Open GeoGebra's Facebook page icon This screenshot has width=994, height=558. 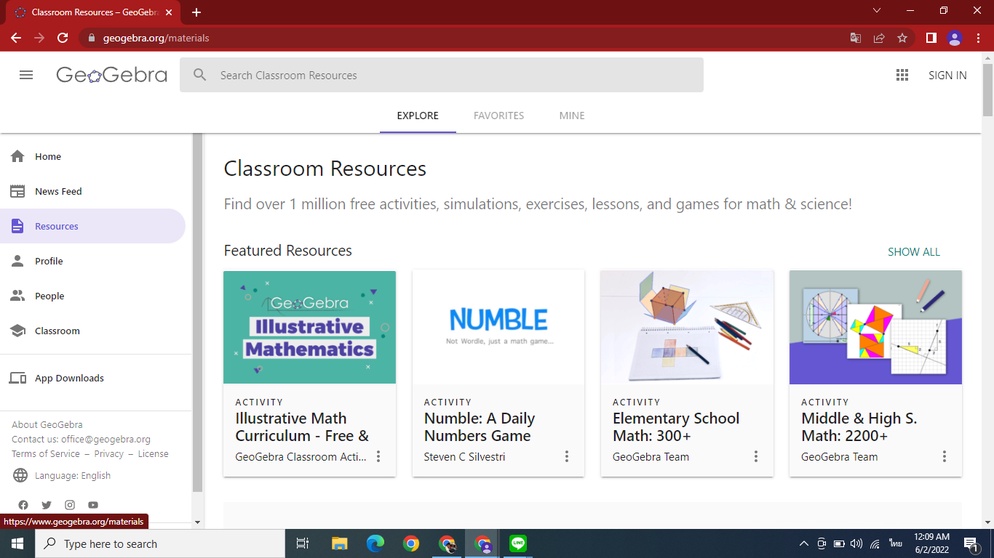23,505
